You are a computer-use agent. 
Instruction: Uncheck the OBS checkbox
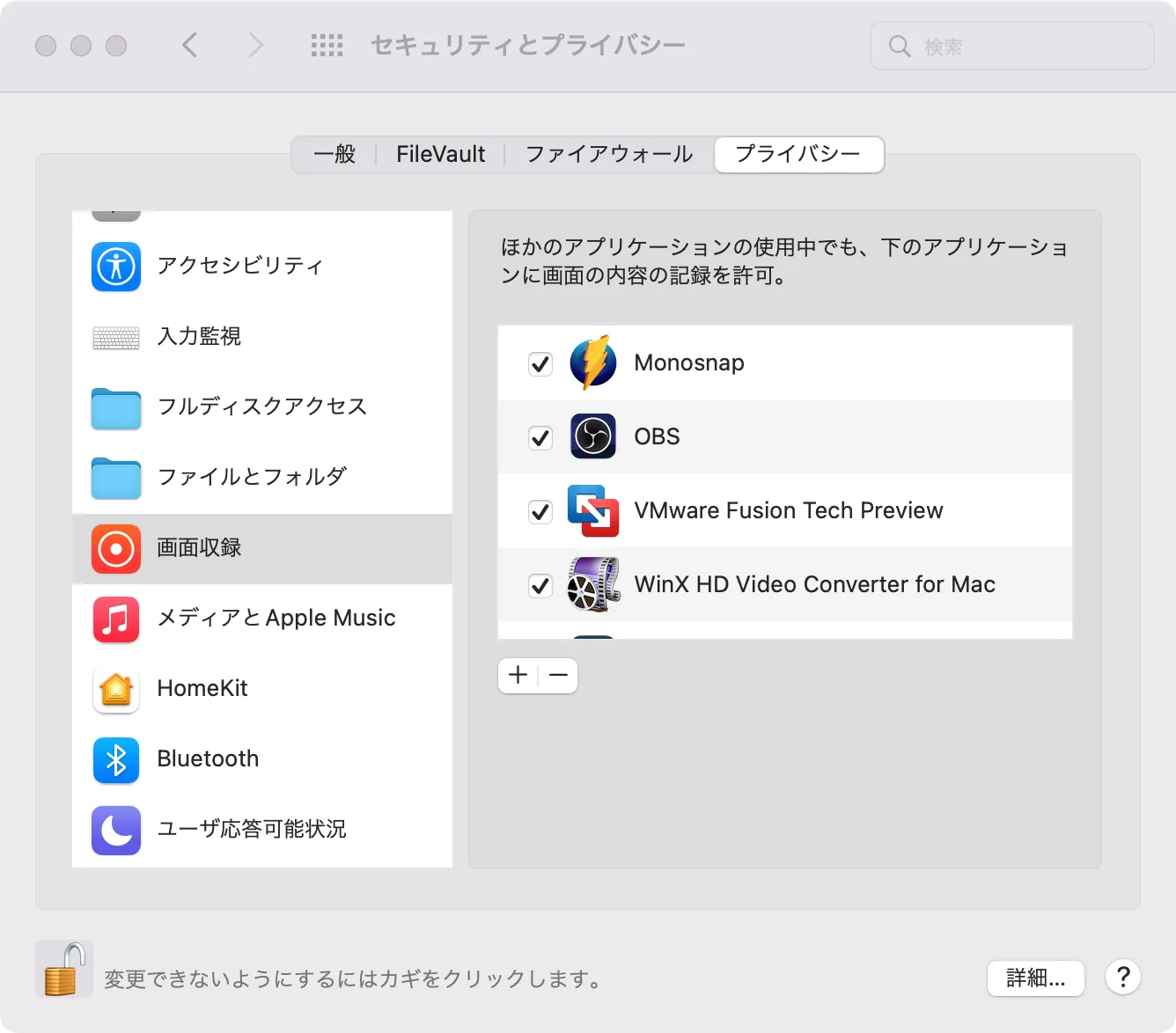pos(540,437)
